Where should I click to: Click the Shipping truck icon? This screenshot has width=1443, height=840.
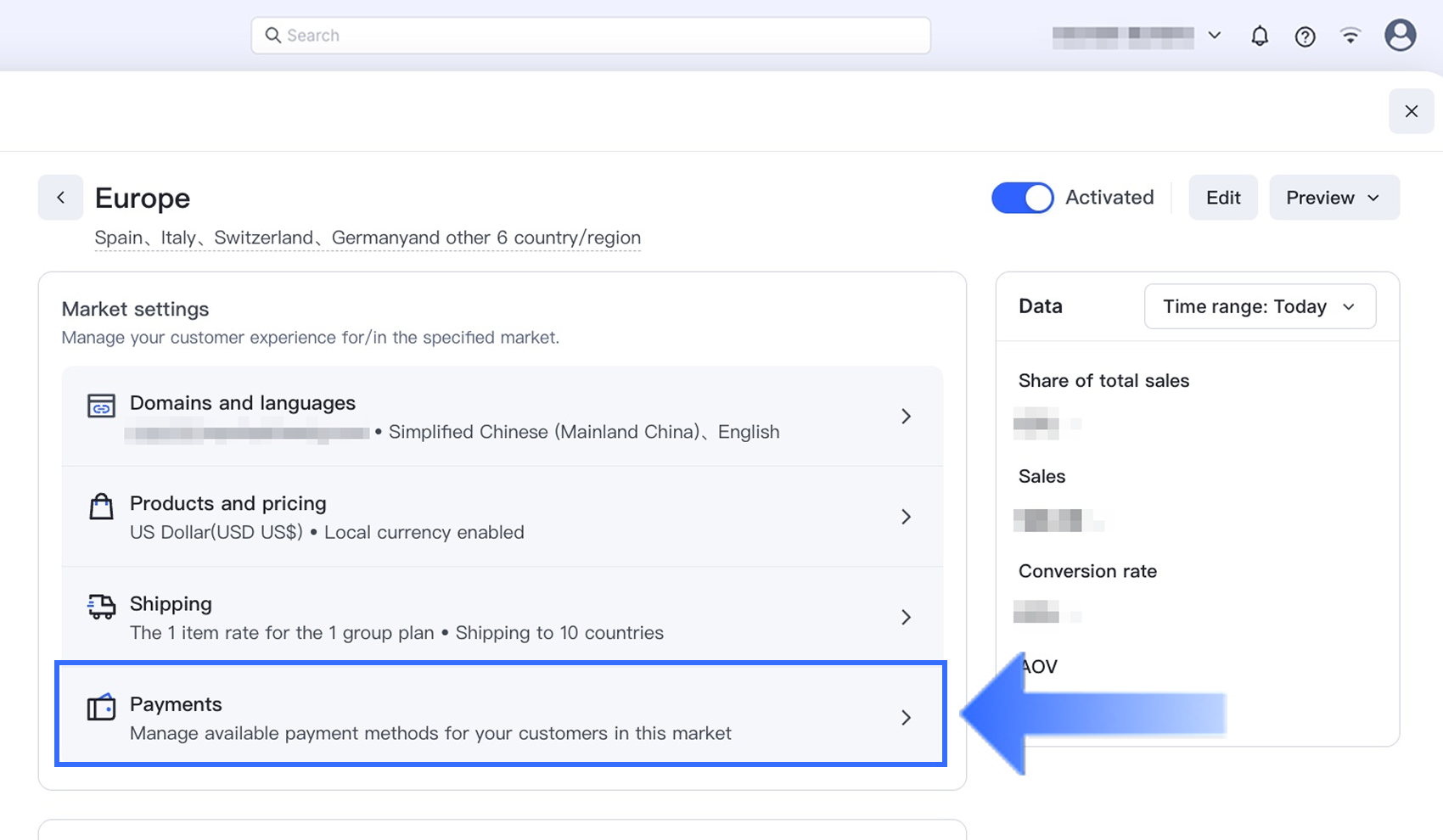point(101,607)
